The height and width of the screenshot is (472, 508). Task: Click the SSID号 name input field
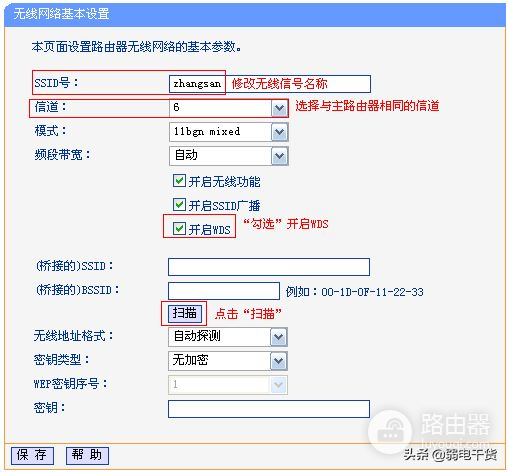tap(270, 84)
